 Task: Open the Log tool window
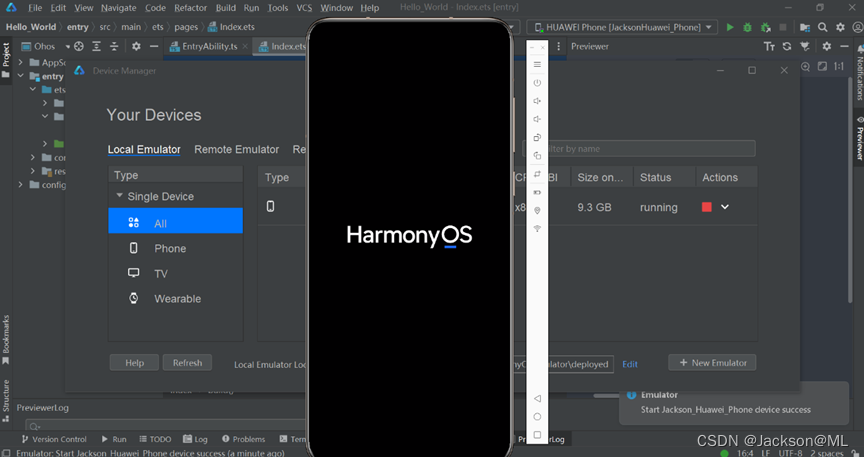196,439
